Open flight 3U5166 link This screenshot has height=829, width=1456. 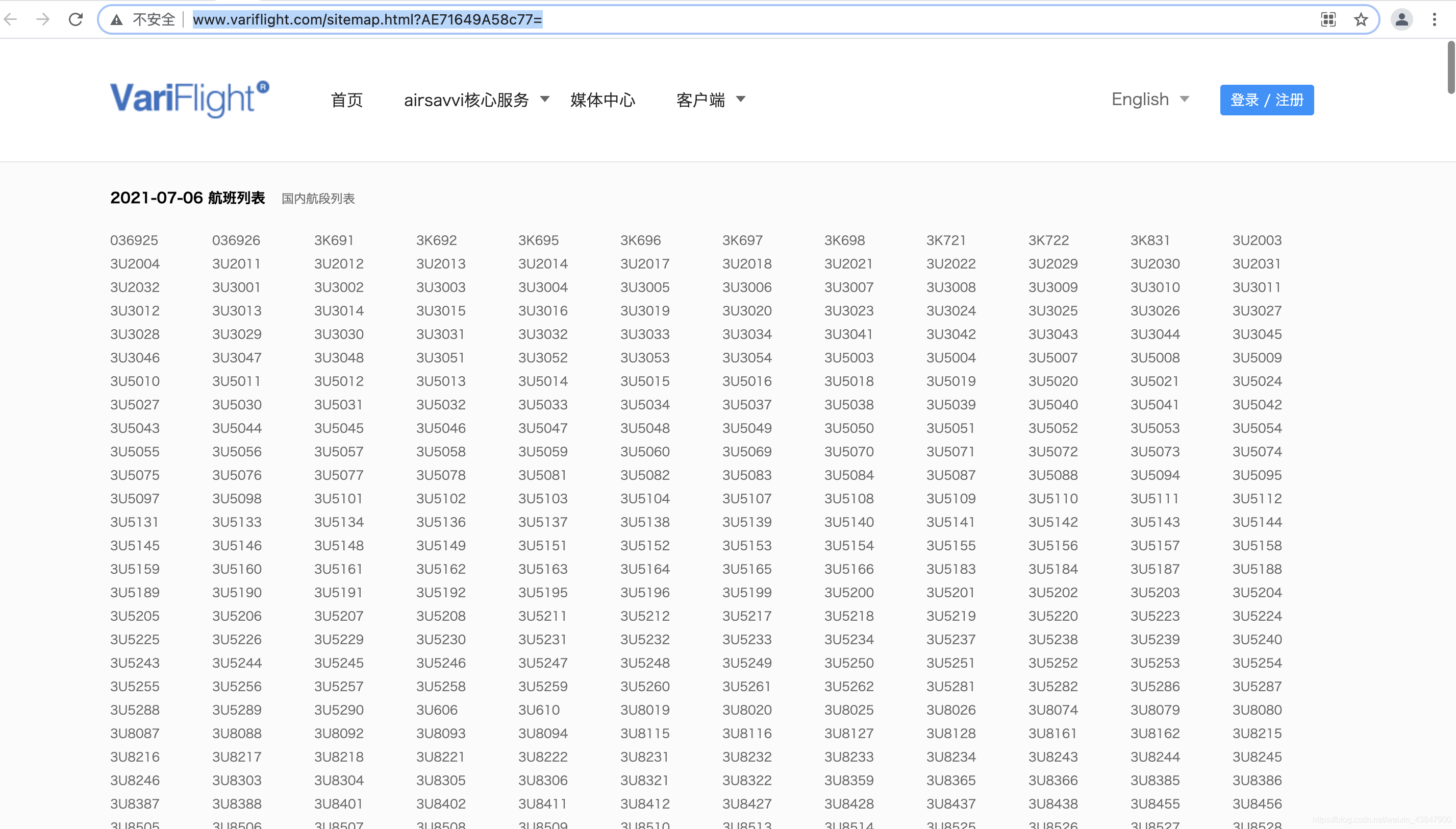click(849, 569)
